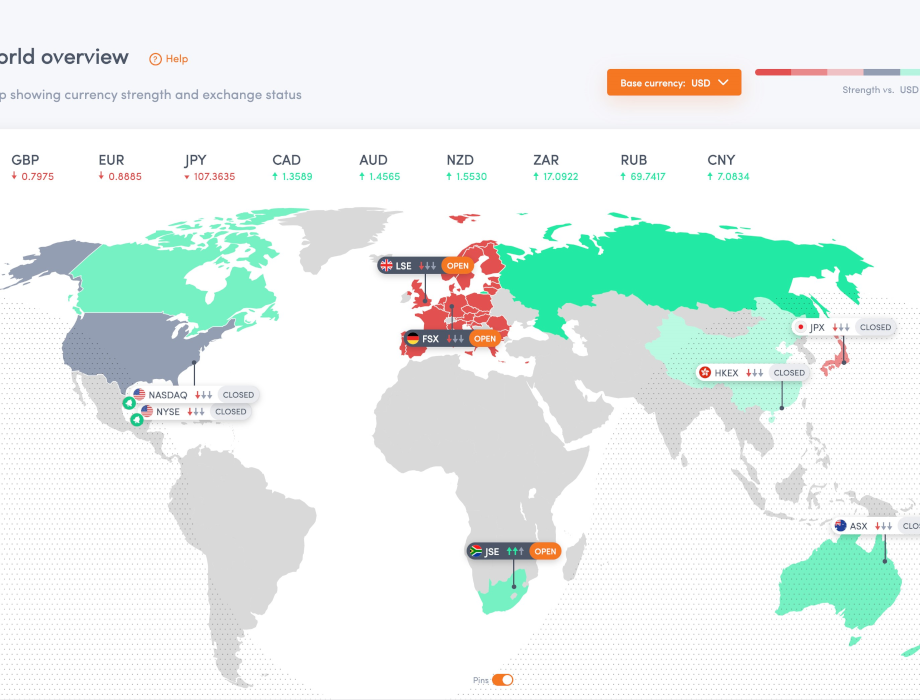Click the FSX trend arrows icon
920x700 pixels.
455,339
